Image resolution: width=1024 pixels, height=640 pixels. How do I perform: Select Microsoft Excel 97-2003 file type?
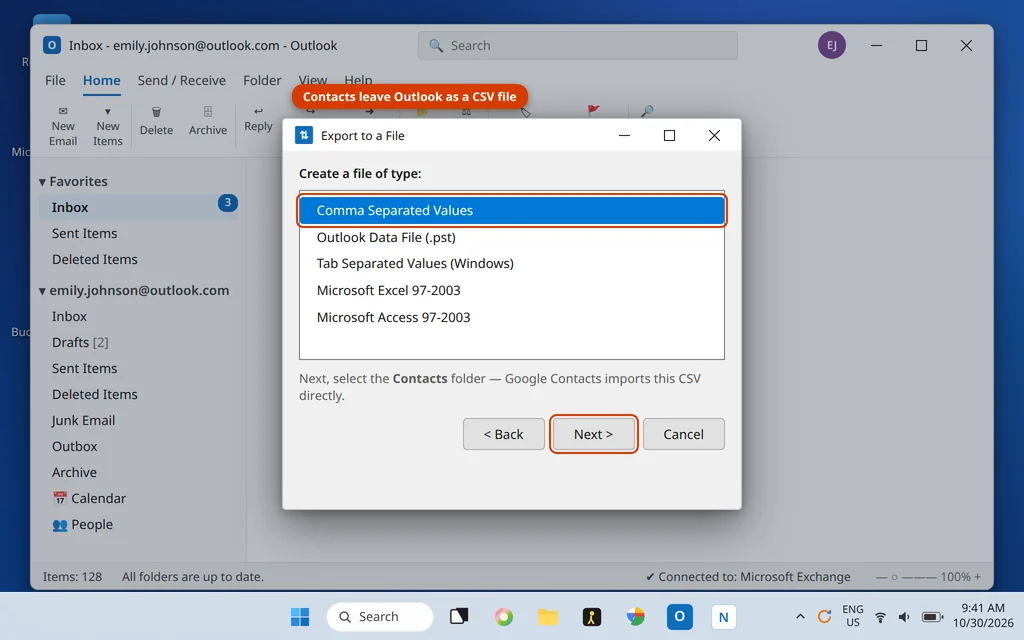click(x=512, y=290)
